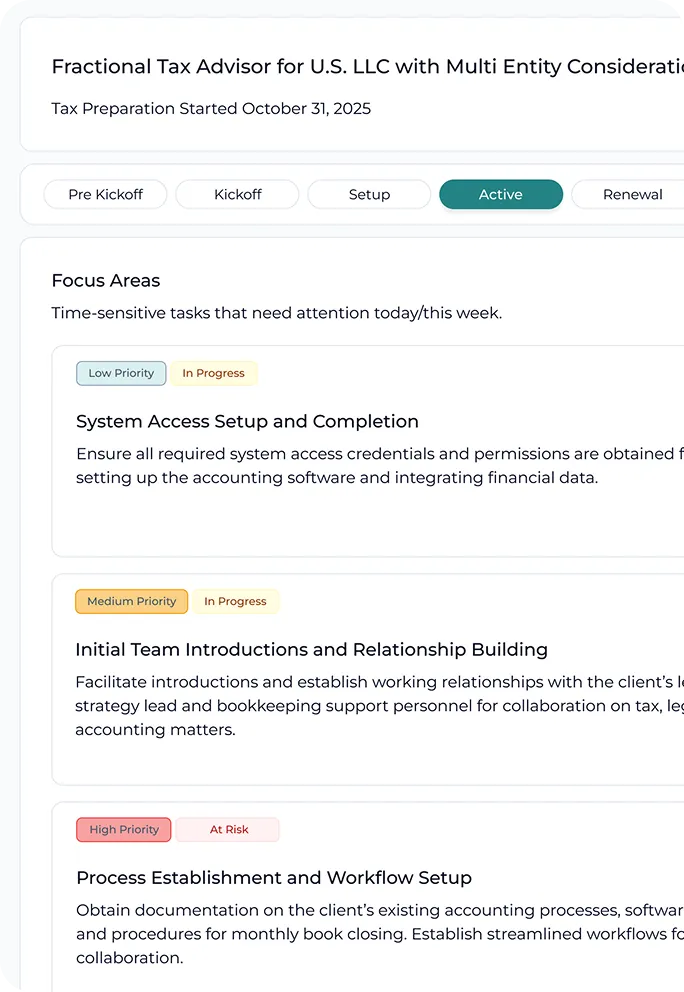This screenshot has height=992, width=684.
Task: Select the Kickoff stage tab
Action: [x=237, y=194]
